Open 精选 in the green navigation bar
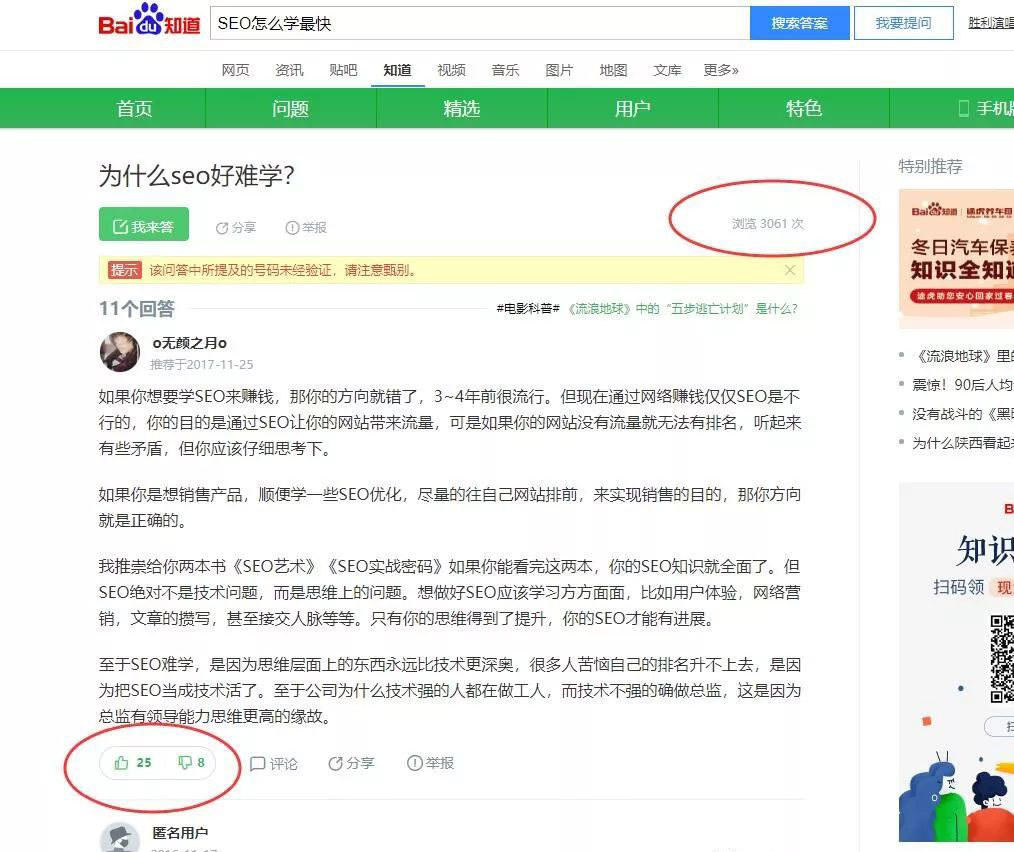 tap(461, 108)
